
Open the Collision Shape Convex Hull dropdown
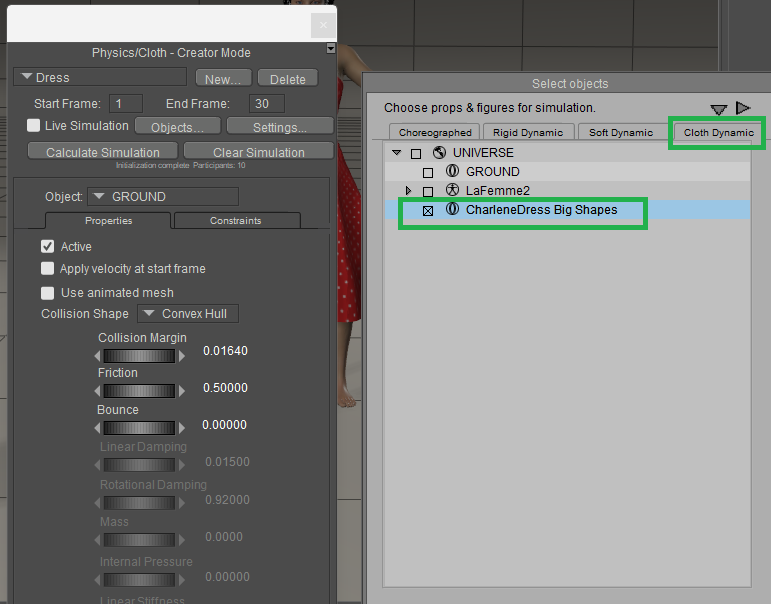(x=187, y=314)
